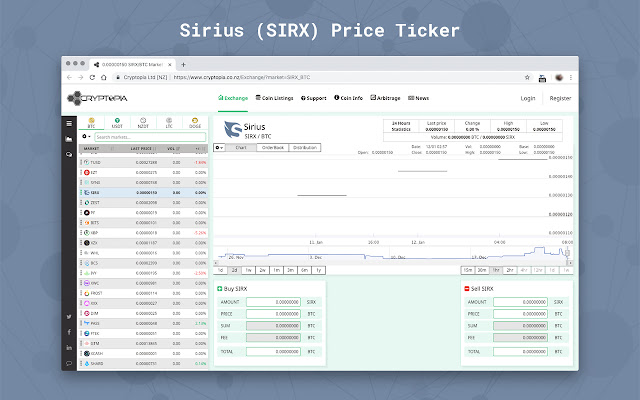Select the USDT base market tab
The height and width of the screenshot is (400, 640).
coord(117,123)
